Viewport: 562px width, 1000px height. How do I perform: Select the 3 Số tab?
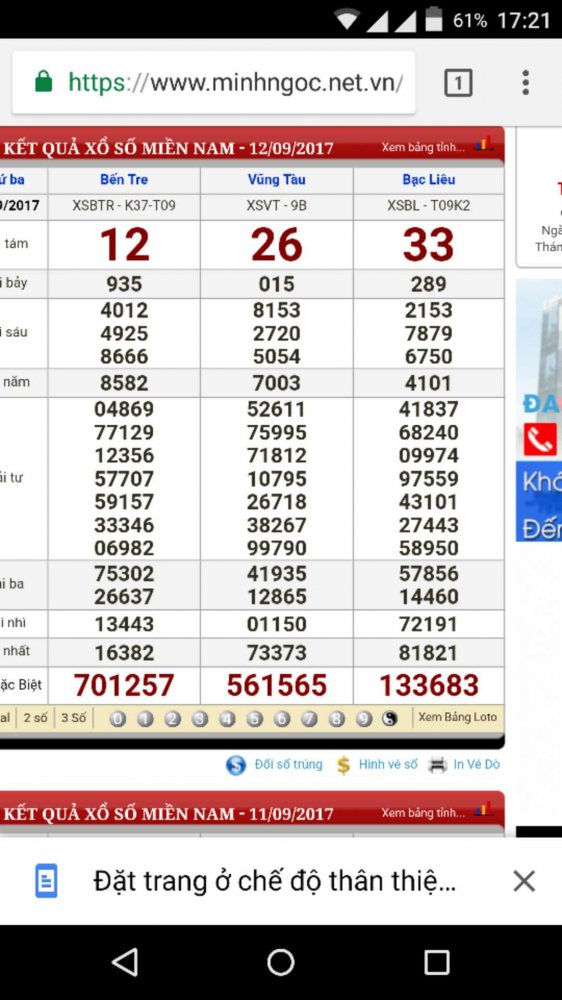[x=73, y=717]
